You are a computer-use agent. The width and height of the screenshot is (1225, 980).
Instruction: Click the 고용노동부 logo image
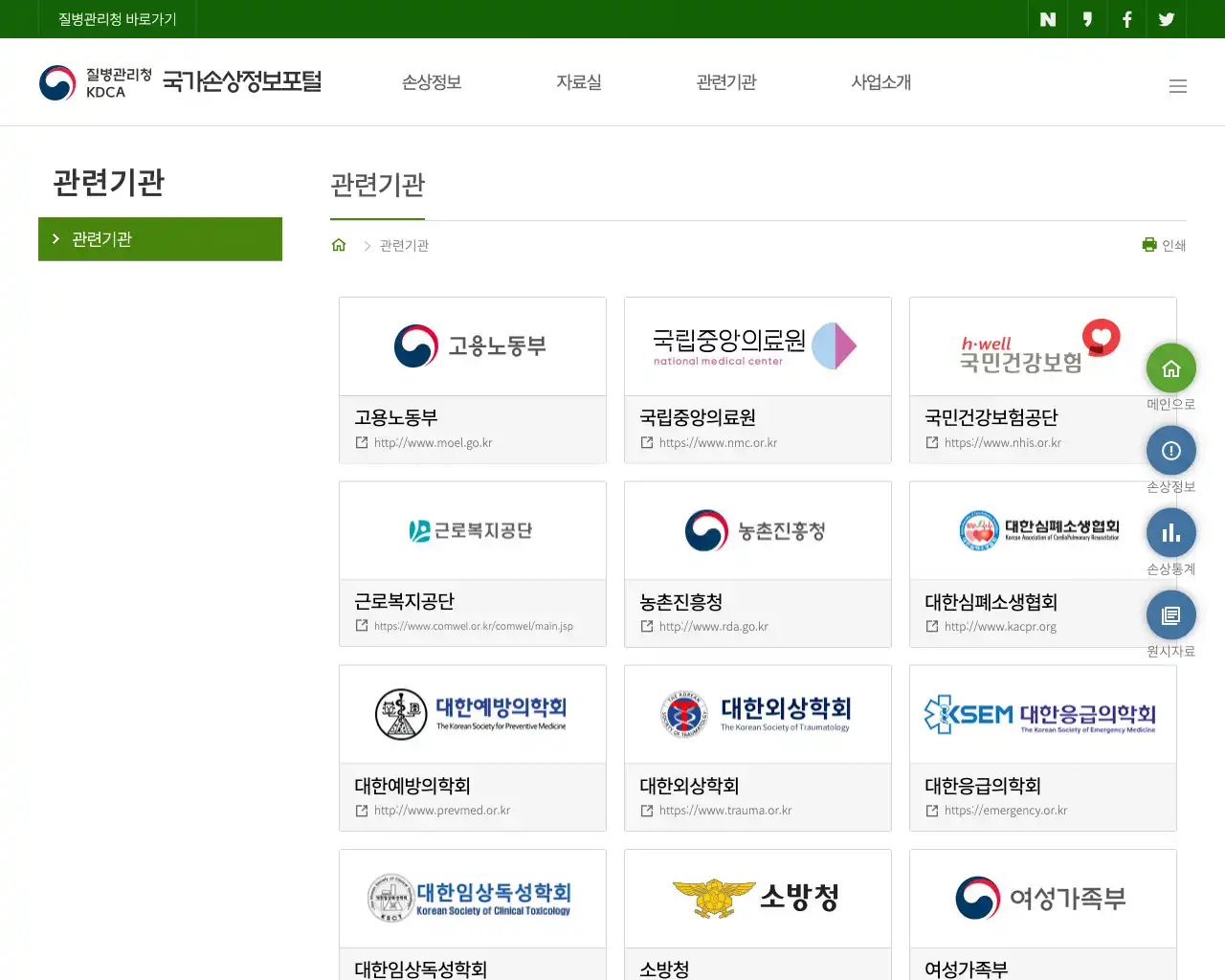click(470, 345)
